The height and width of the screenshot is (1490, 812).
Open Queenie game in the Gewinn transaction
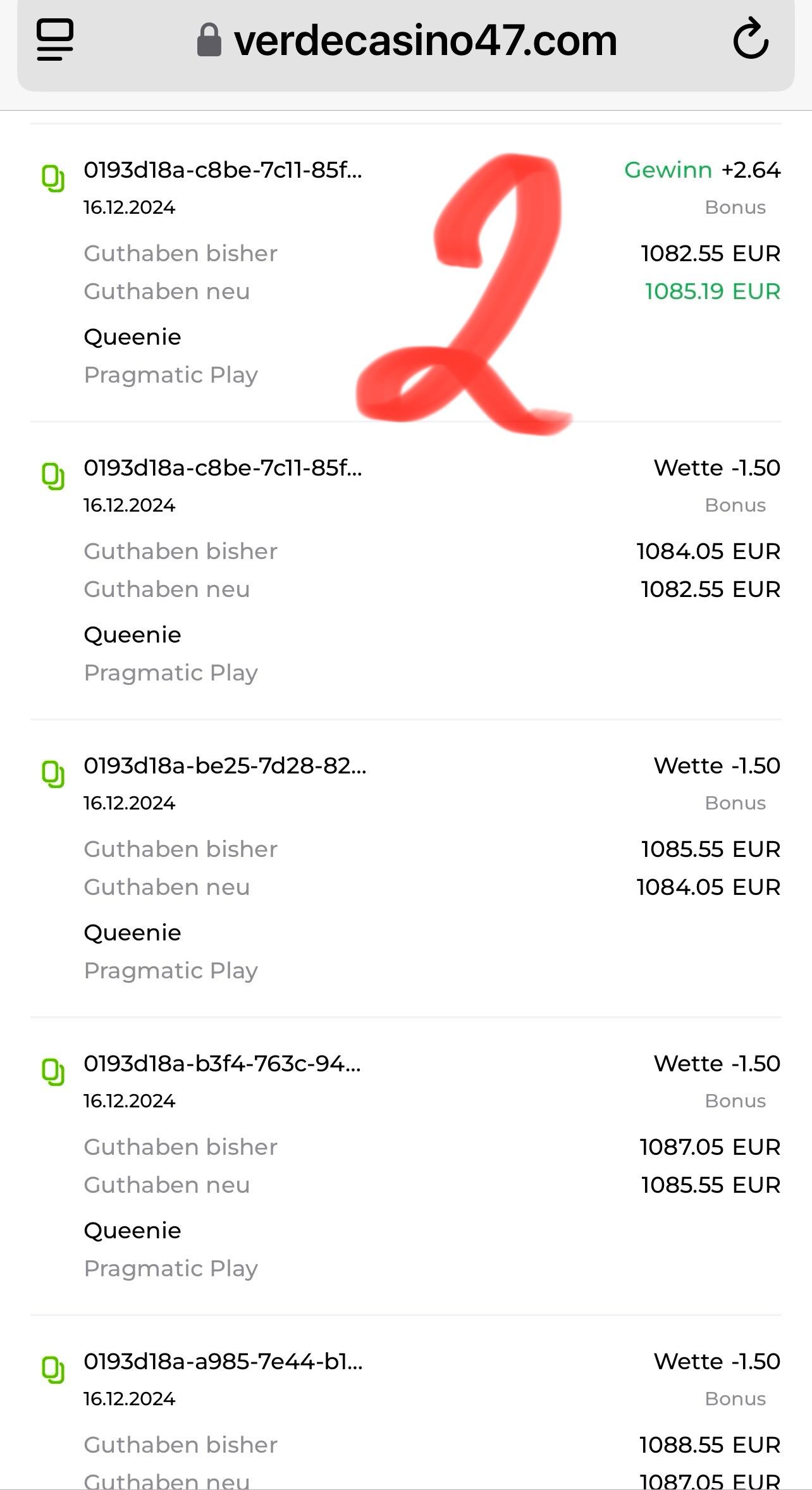click(x=132, y=337)
